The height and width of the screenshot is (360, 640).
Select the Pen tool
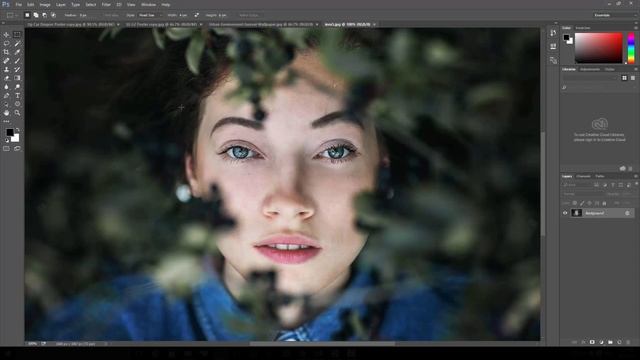pos(6,96)
